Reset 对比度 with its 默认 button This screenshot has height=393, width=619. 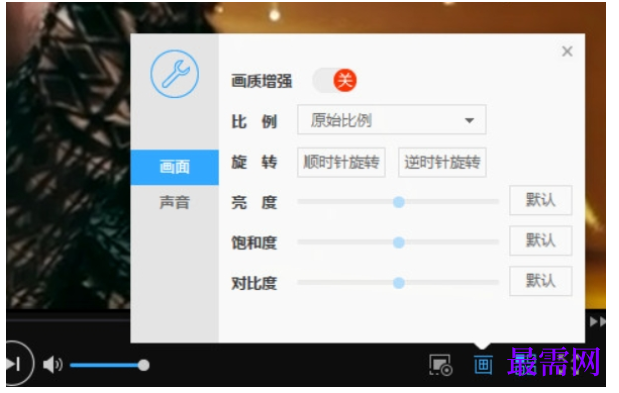[x=540, y=281]
